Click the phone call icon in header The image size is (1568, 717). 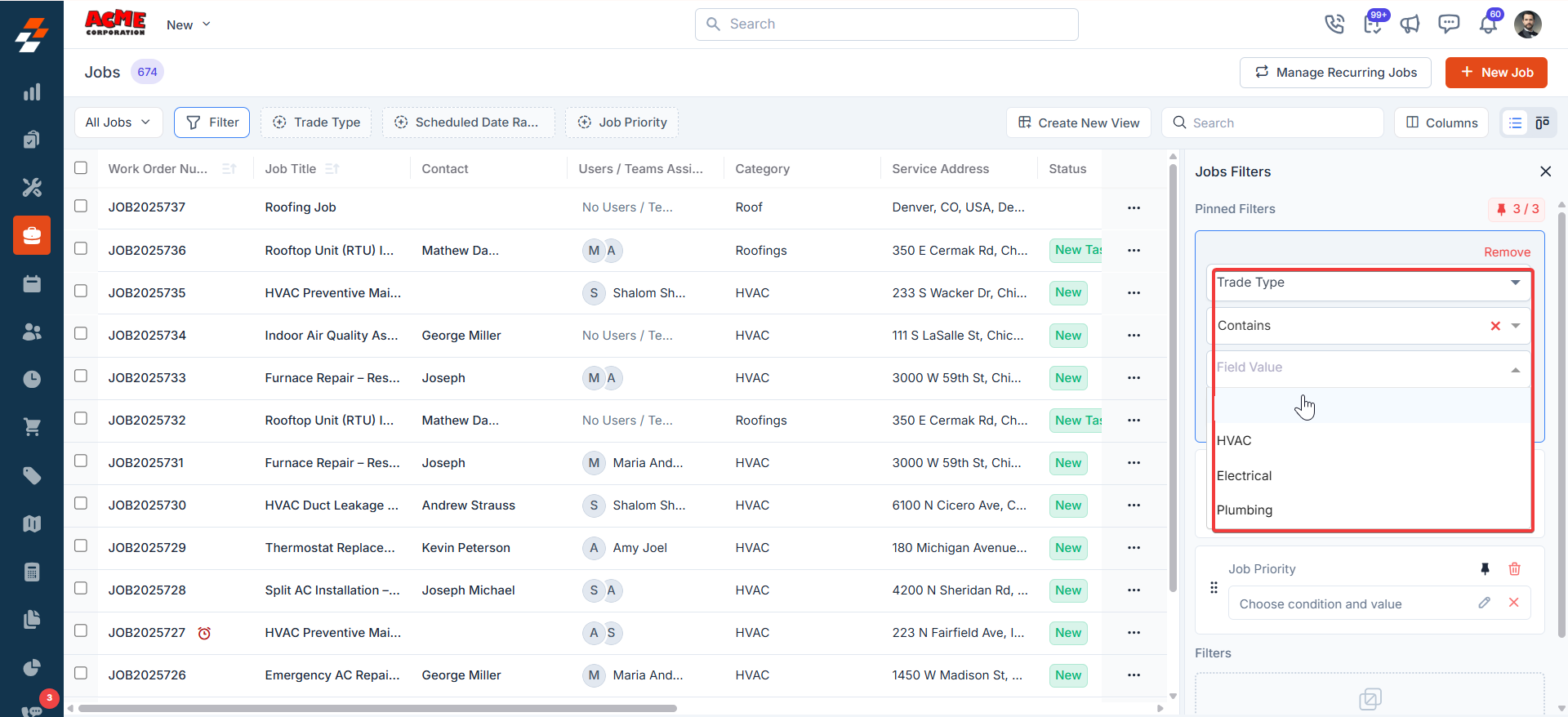[1334, 24]
